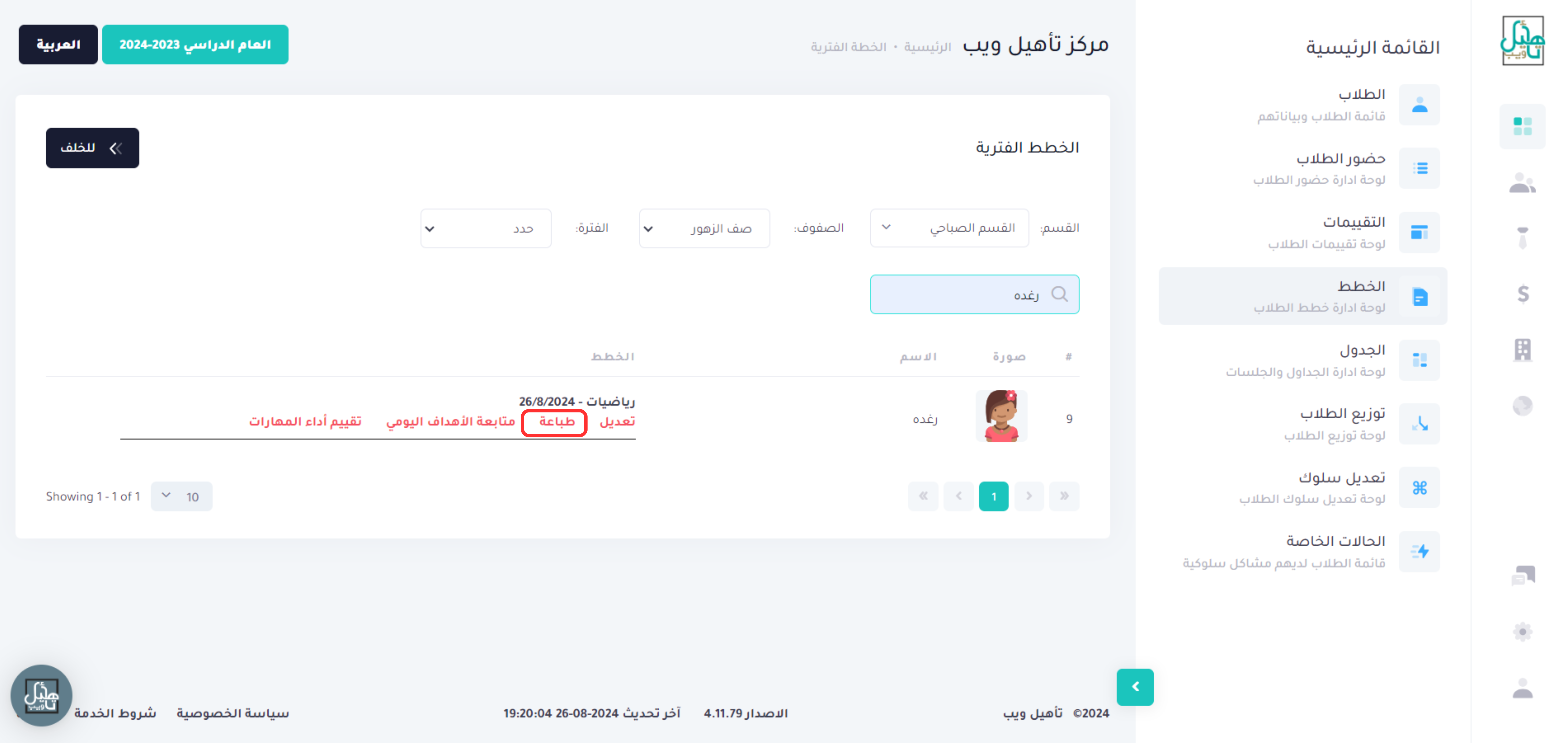Click the Tahil Web logo in the sidebar
Viewport: 1568px width, 748px height.
[1522, 40]
